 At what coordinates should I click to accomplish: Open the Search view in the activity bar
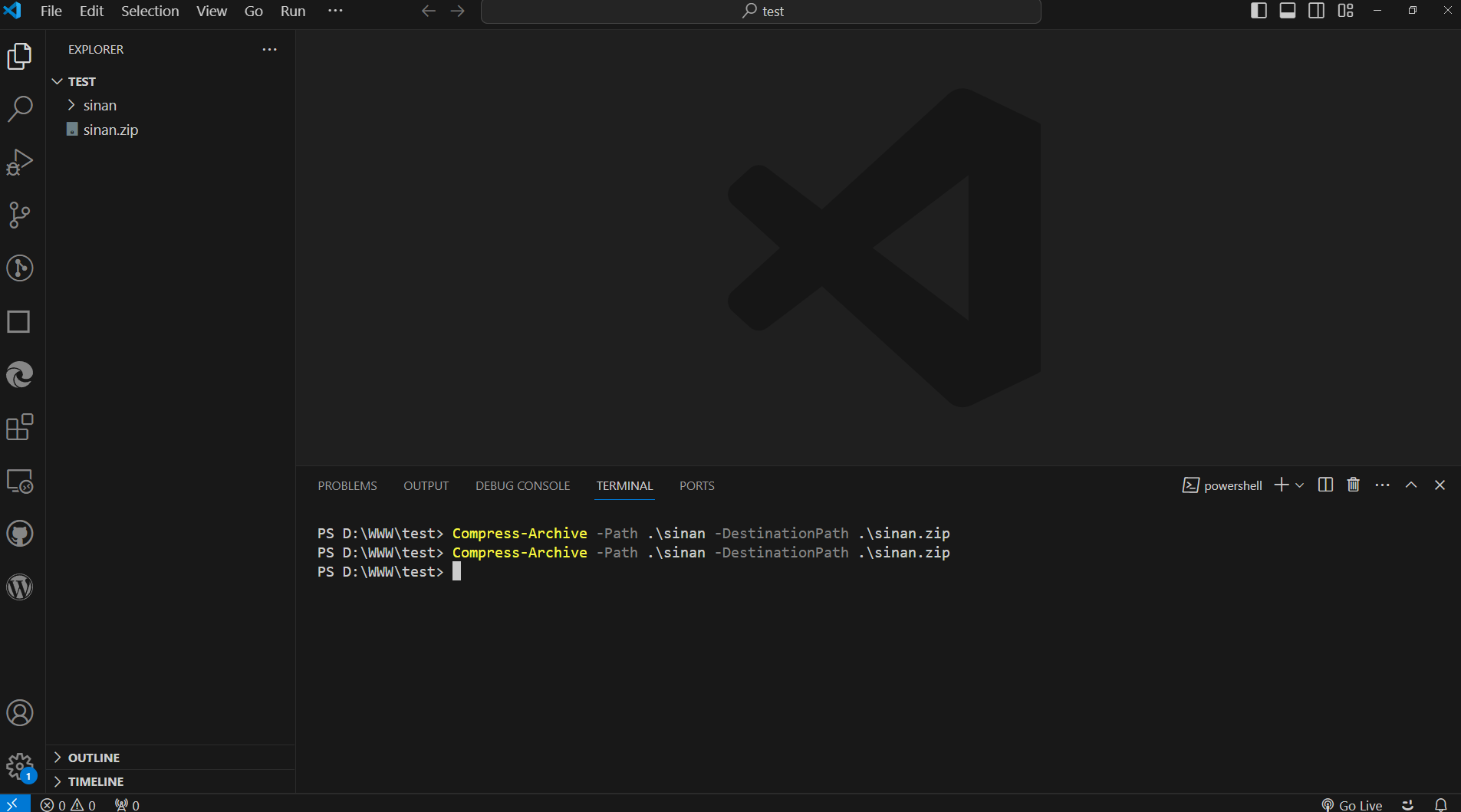tap(19, 109)
